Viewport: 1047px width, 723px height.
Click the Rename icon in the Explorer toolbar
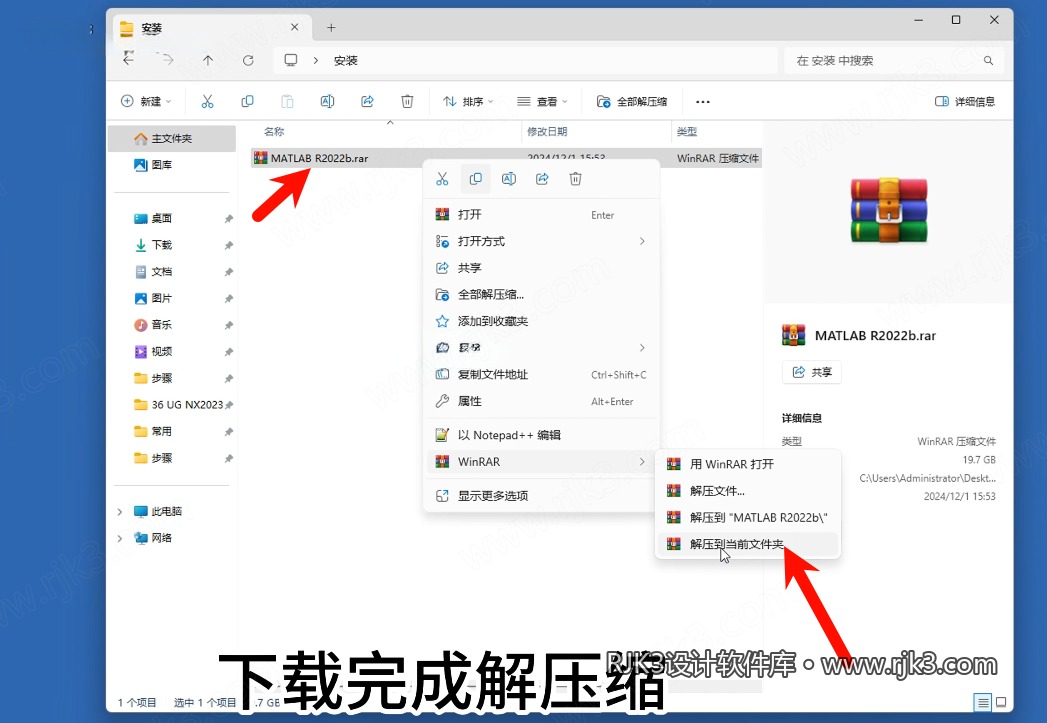327,101
